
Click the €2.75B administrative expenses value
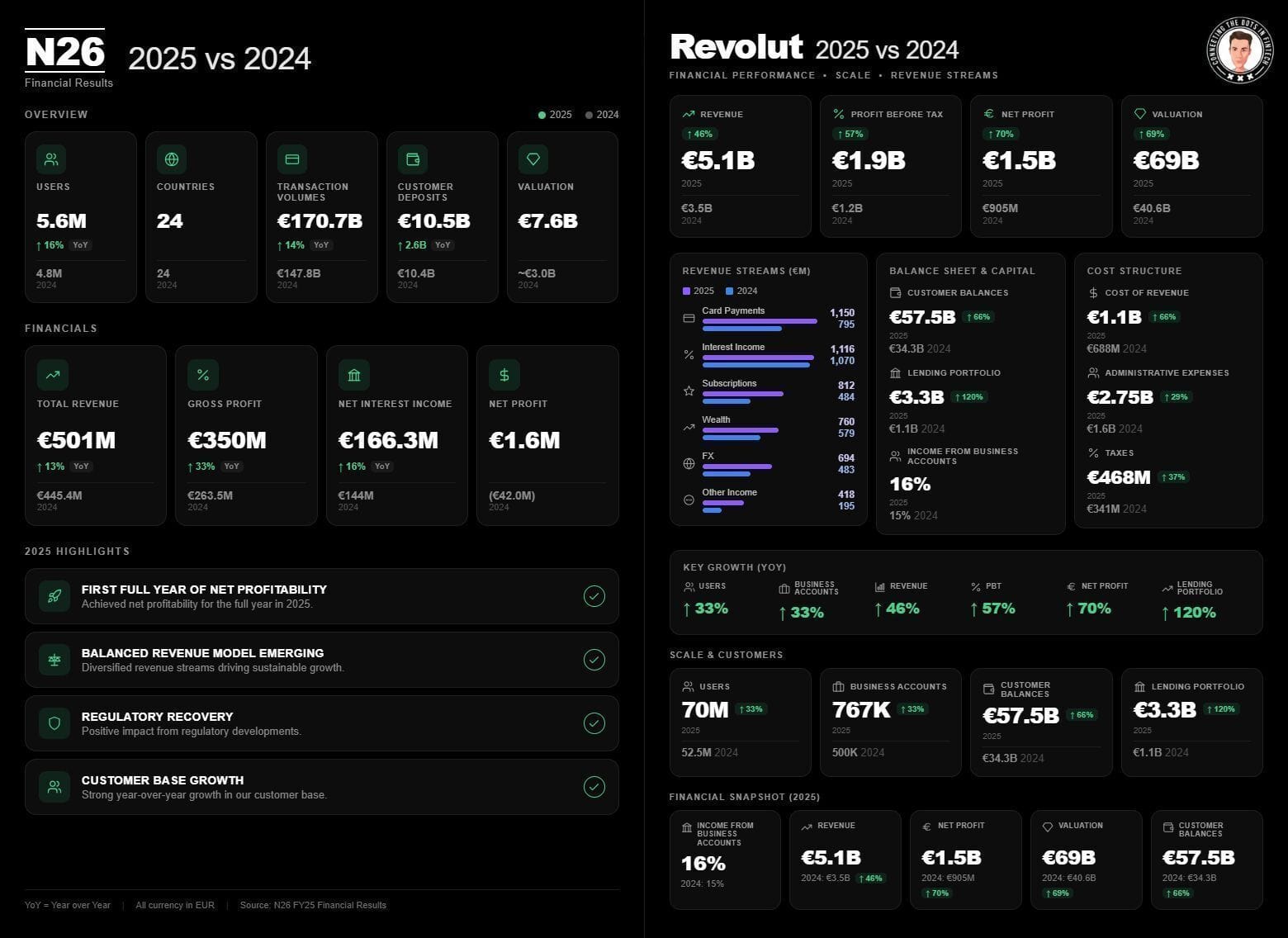point(1120,397)
